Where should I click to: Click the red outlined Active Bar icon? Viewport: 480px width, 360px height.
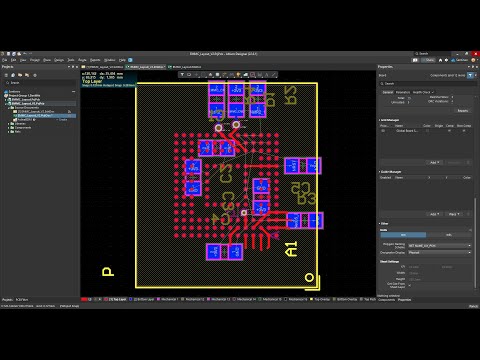[x=253, y=75]
